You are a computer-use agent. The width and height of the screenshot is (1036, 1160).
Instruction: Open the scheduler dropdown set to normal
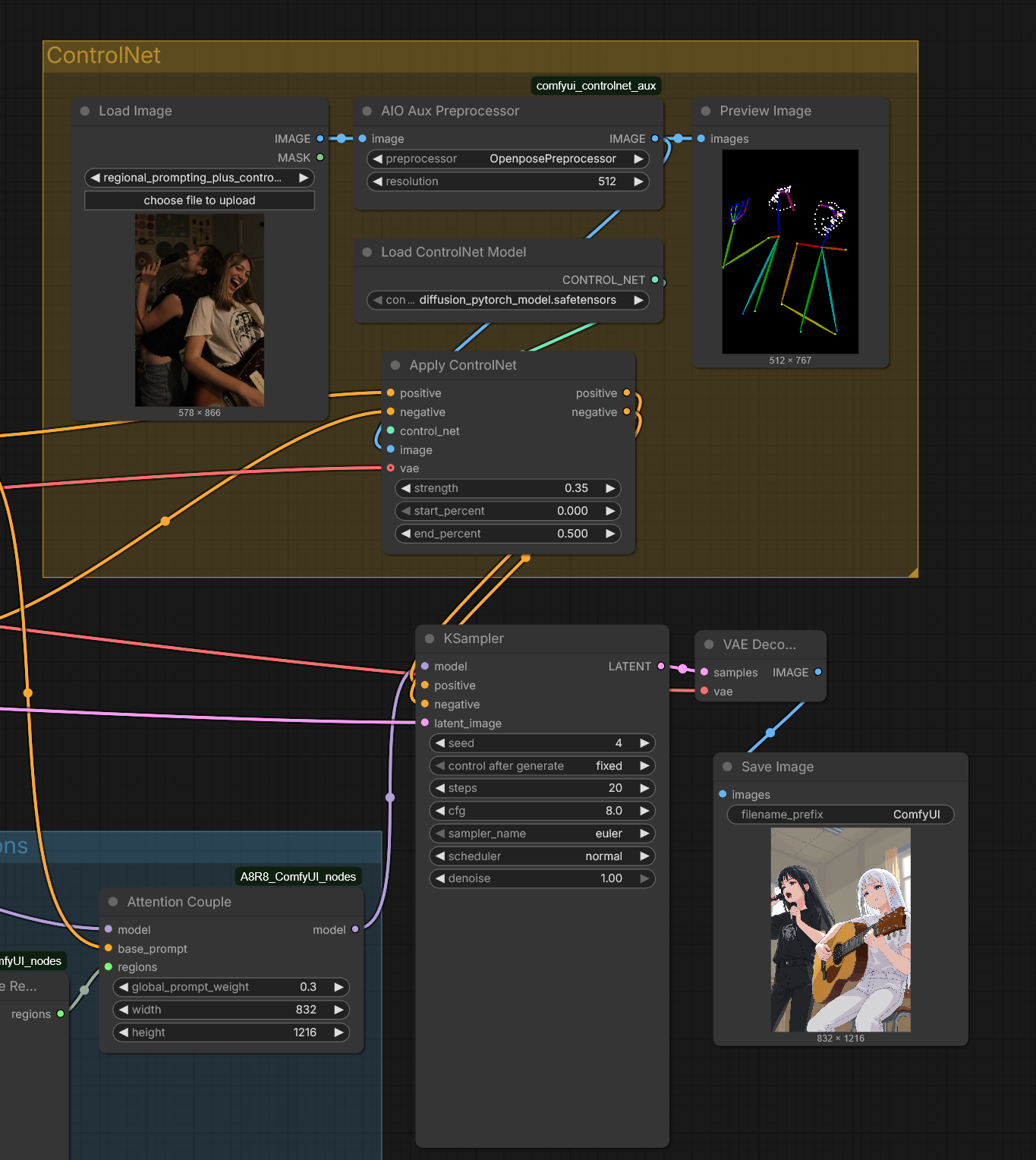(x=542, y=856)
